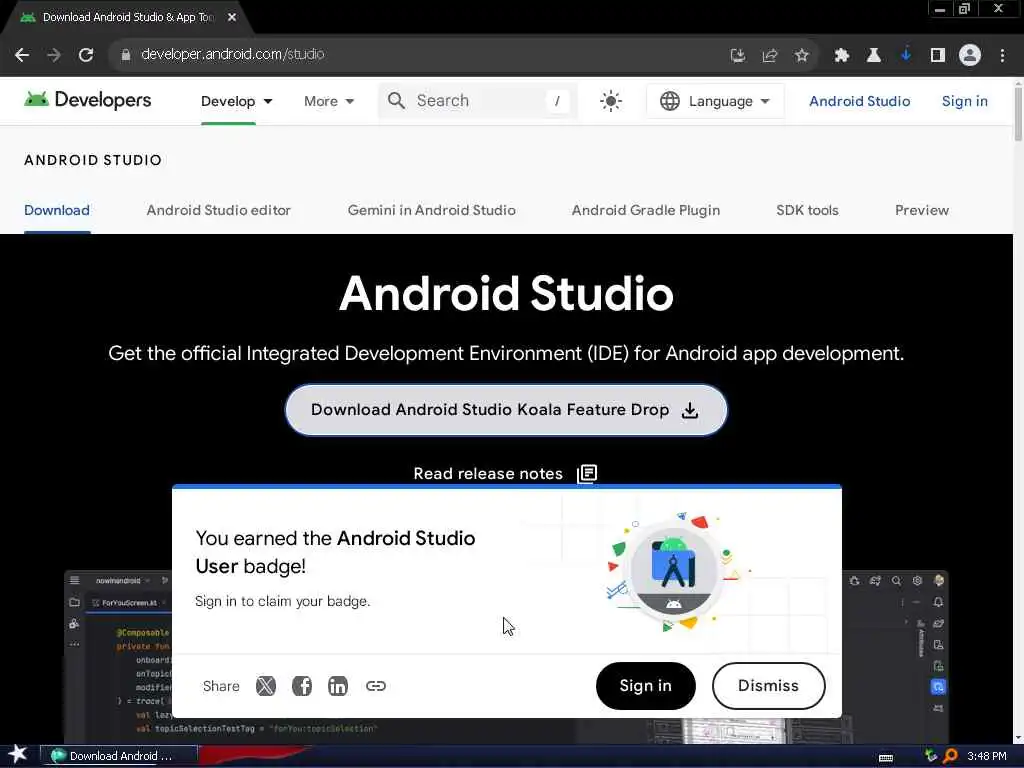Viewport: 1024px width, 768px height.
Task: Click the keyboard icon in system tray
Action: tap(886, 758)
